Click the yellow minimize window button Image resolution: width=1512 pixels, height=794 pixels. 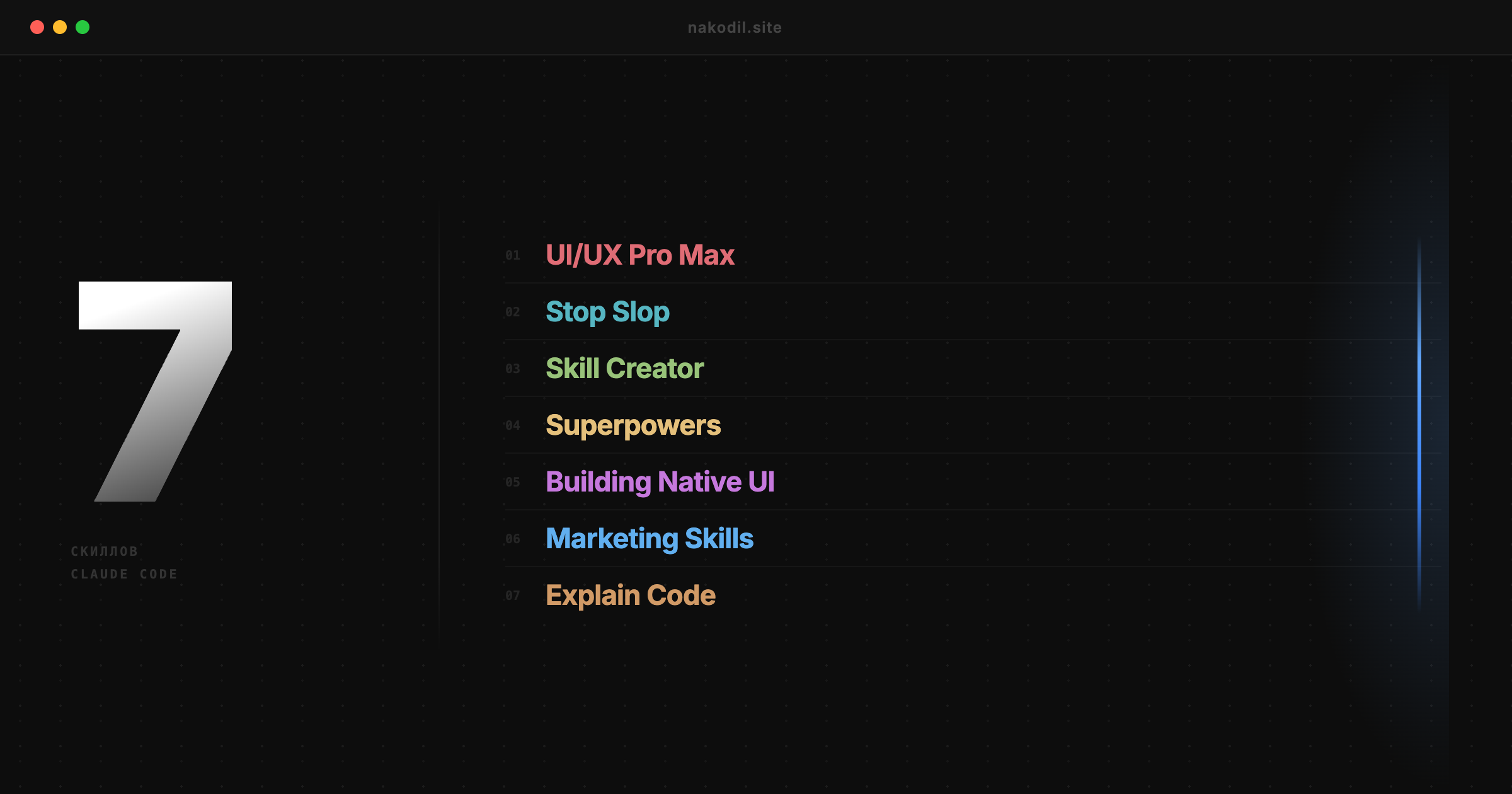pyautogui.click(x=60, y=27)
